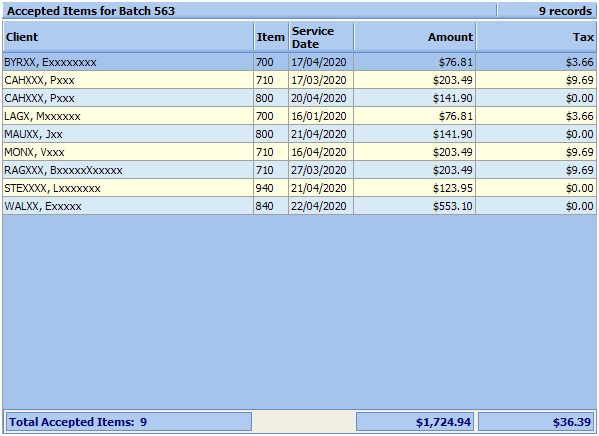Click service date 17/04/2020 for BYRXX
This screenshot has width=599, height=436.
point(321,62)
